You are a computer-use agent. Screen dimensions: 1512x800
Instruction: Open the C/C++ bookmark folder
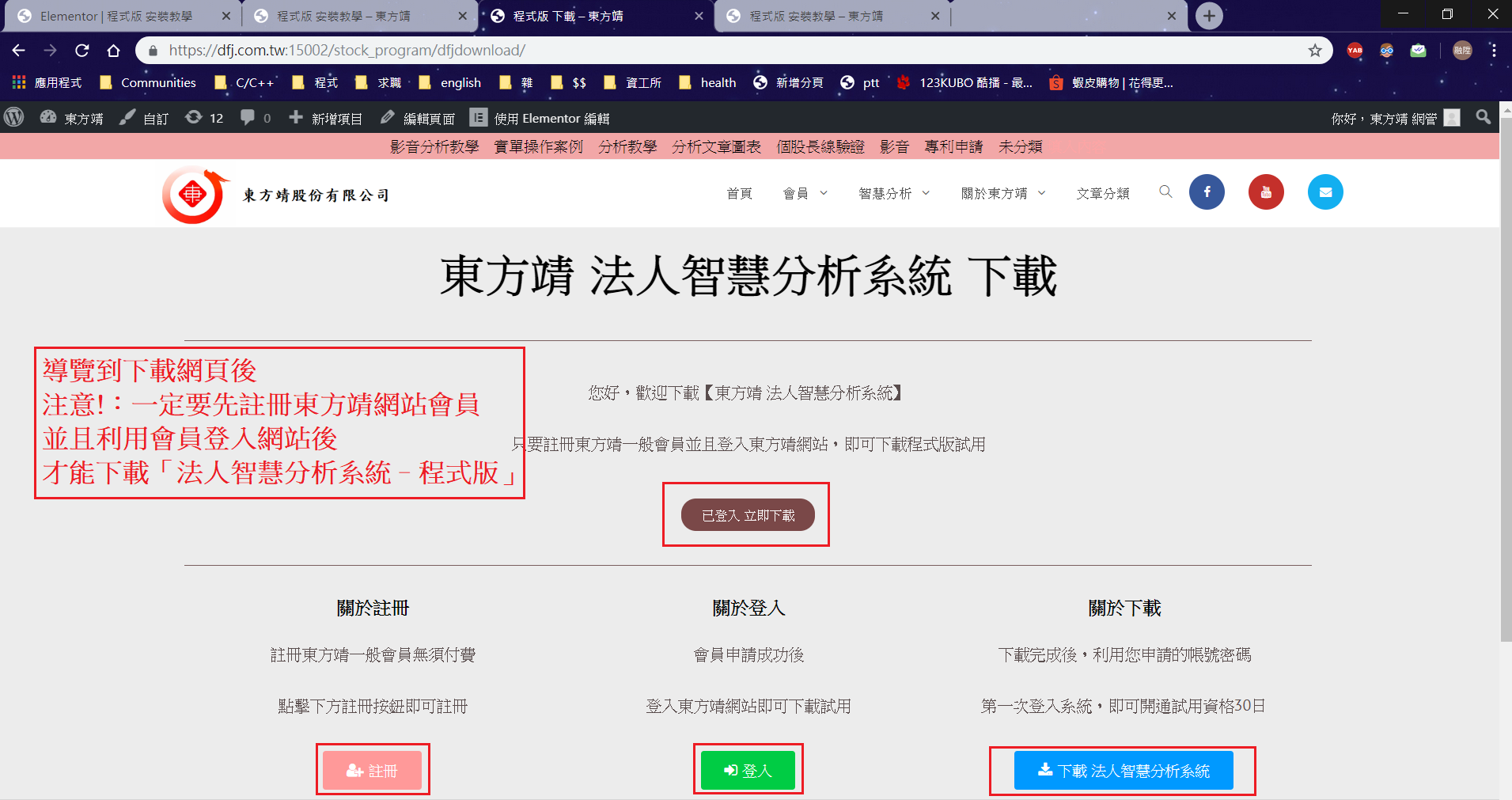pos(244,82)
